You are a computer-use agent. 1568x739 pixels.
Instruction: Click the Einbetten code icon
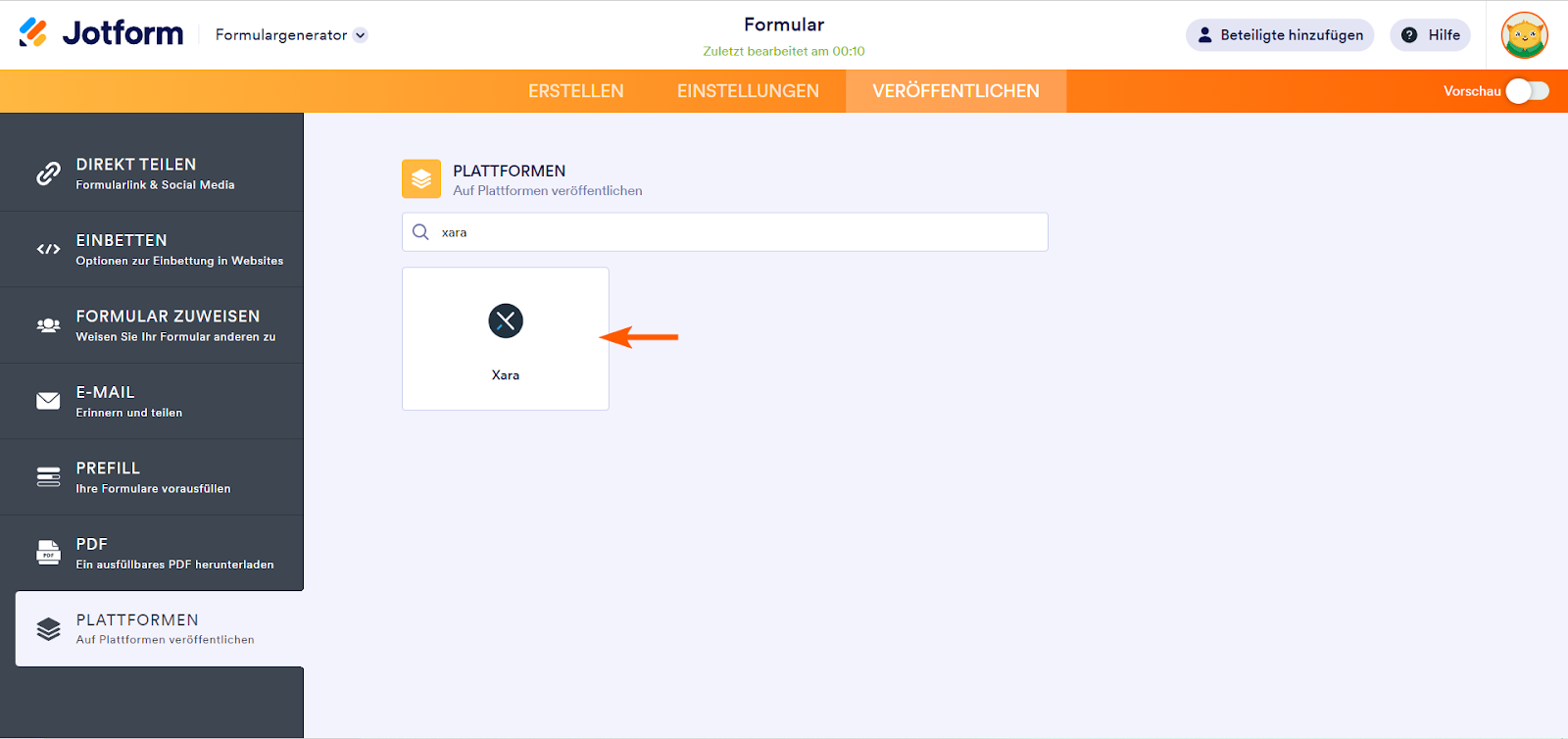(x=48, y=249)
